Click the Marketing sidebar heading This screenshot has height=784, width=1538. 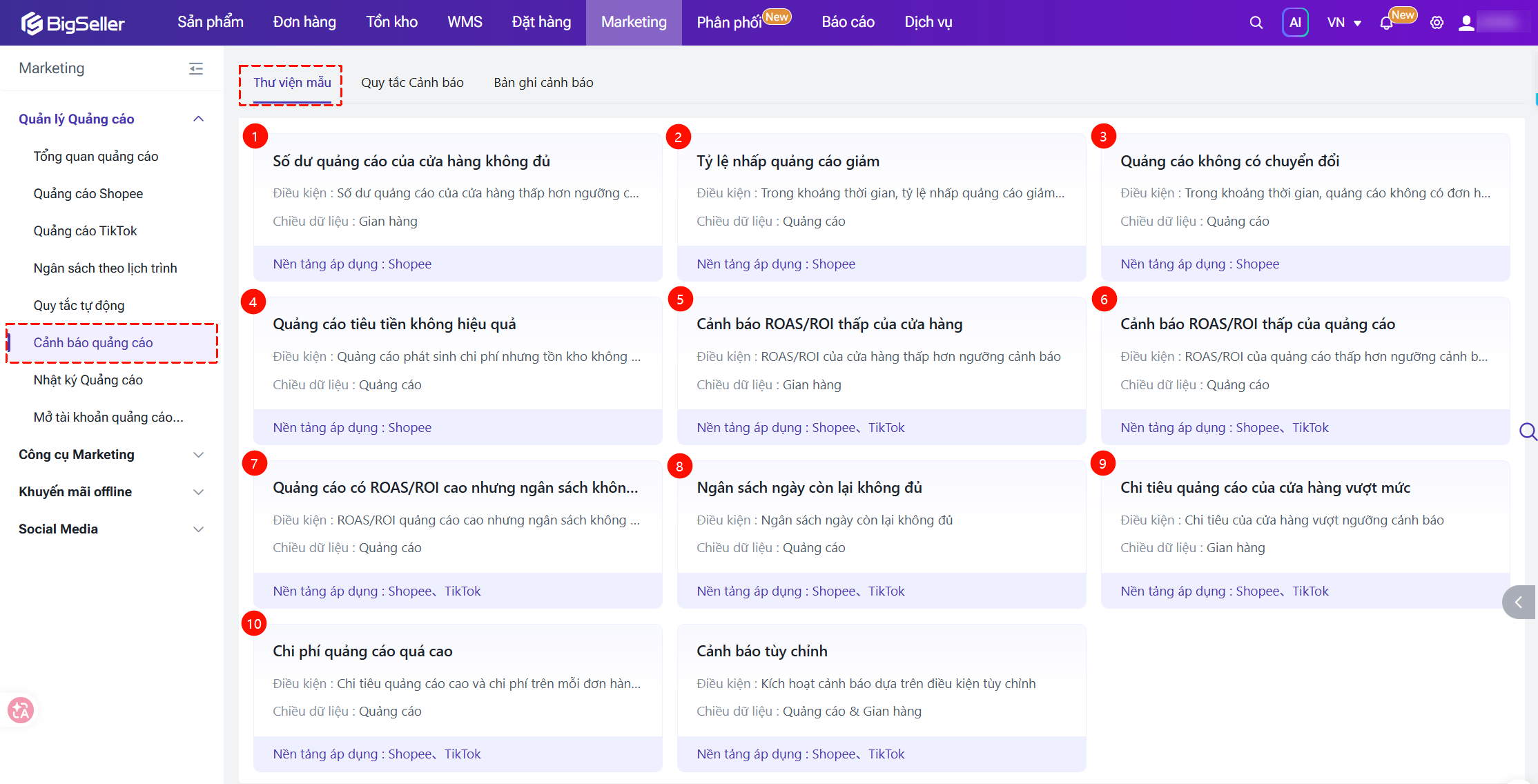52,68
